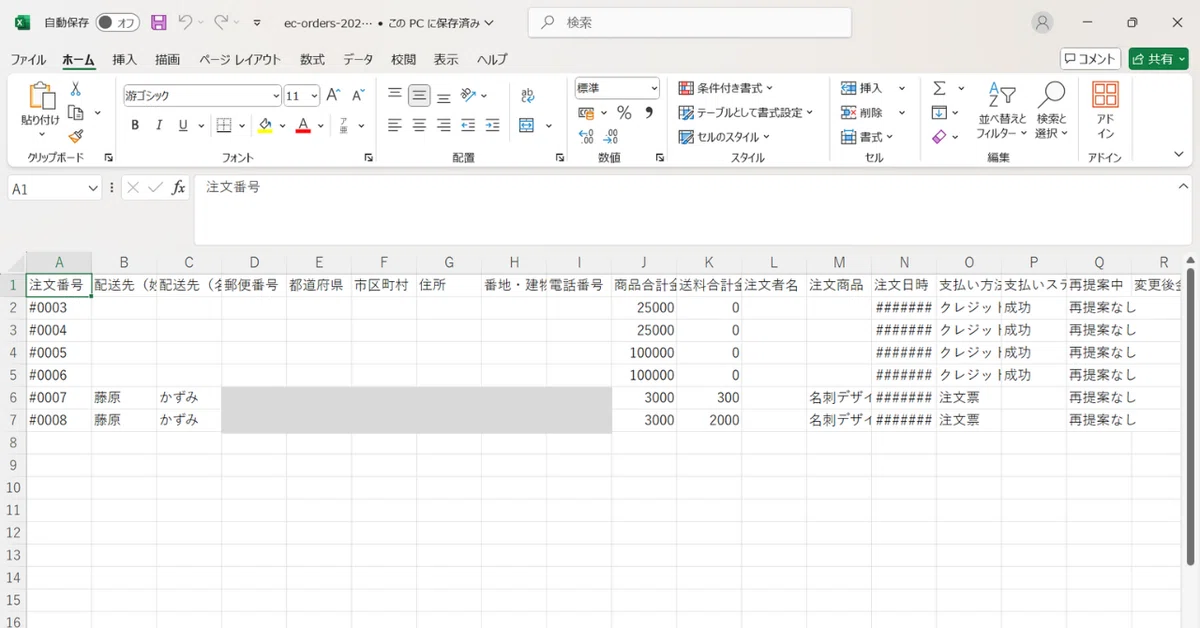
Task: Click the AutoSum sigma icon
Action: pyautogui.click(x=940, y=88)
